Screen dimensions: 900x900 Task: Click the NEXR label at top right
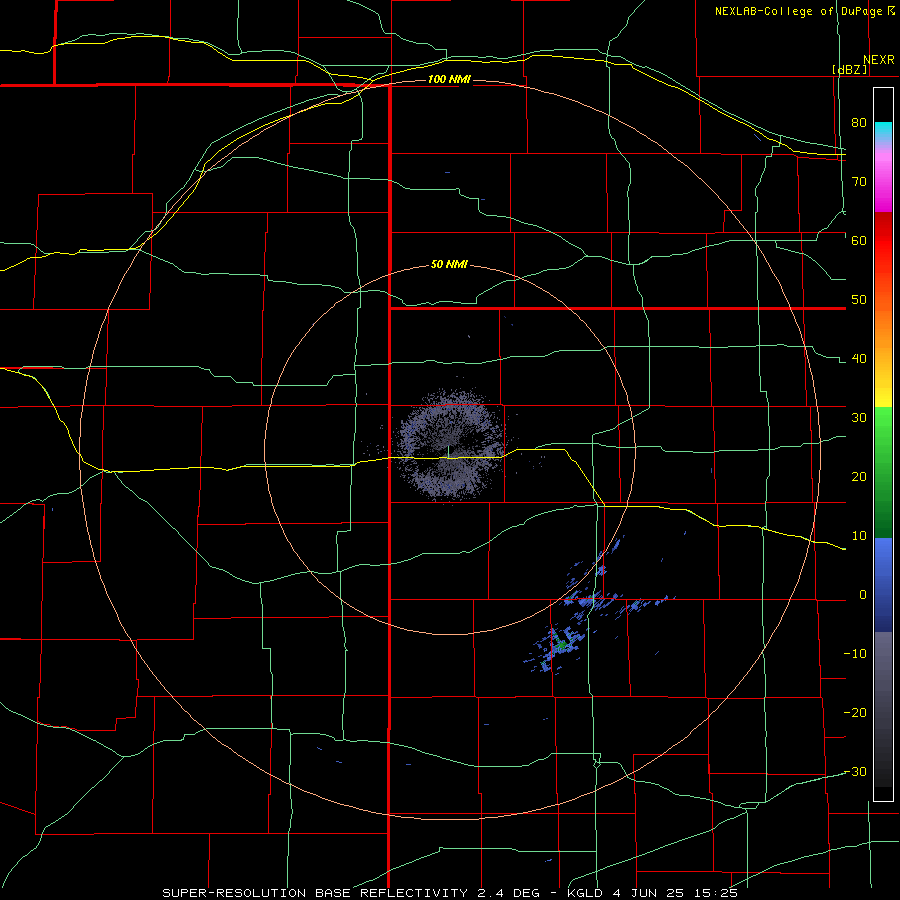coord(879,60)
